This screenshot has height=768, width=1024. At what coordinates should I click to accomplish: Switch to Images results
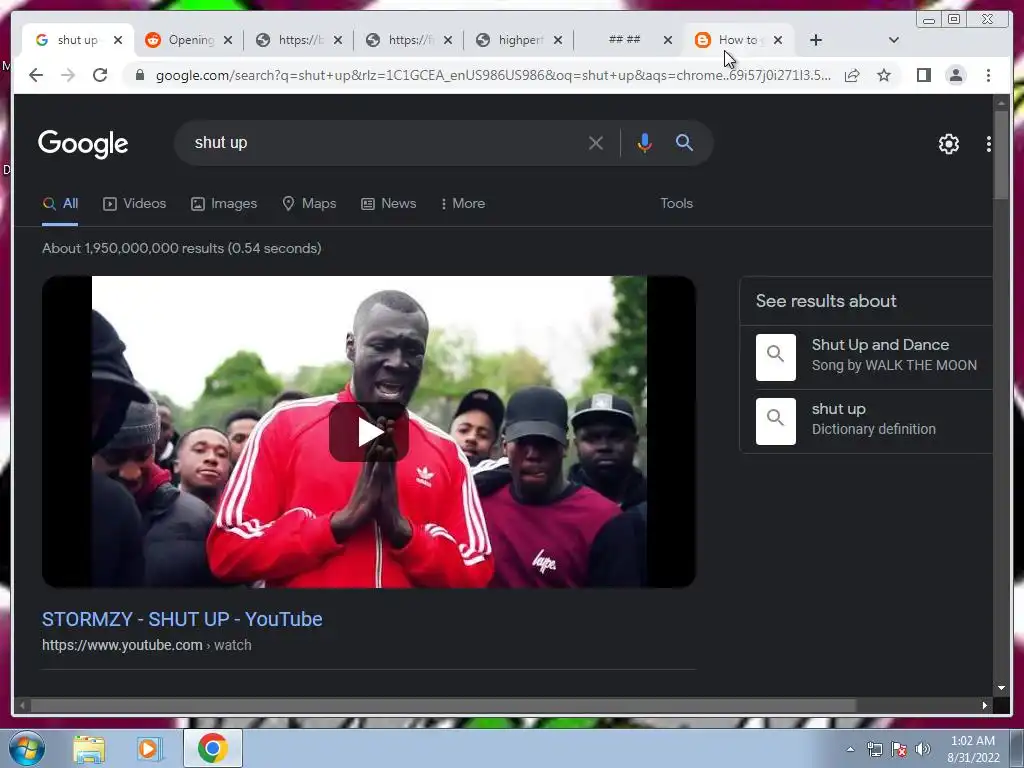[224, 204]
